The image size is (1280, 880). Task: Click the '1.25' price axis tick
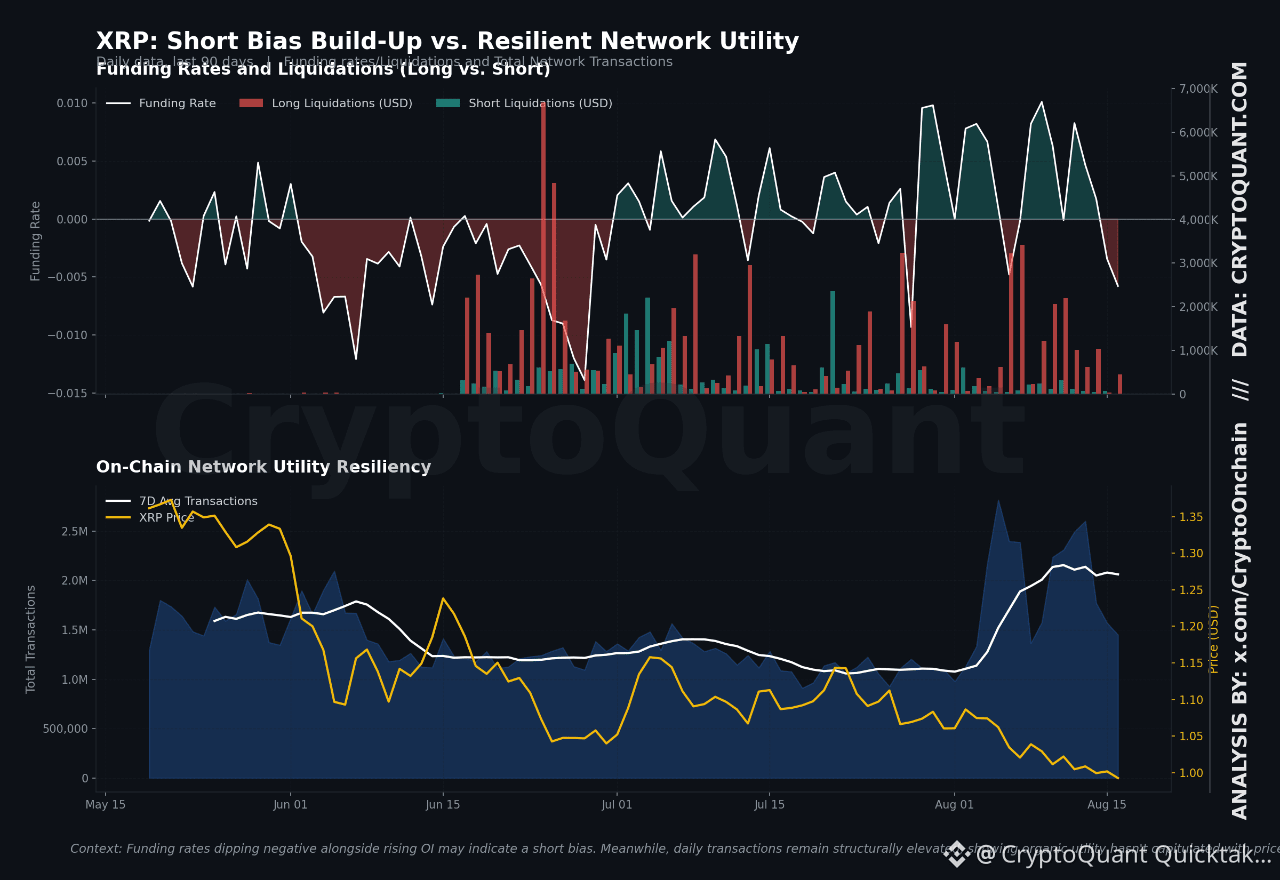pyautogui.click(x=1191, y=590)
